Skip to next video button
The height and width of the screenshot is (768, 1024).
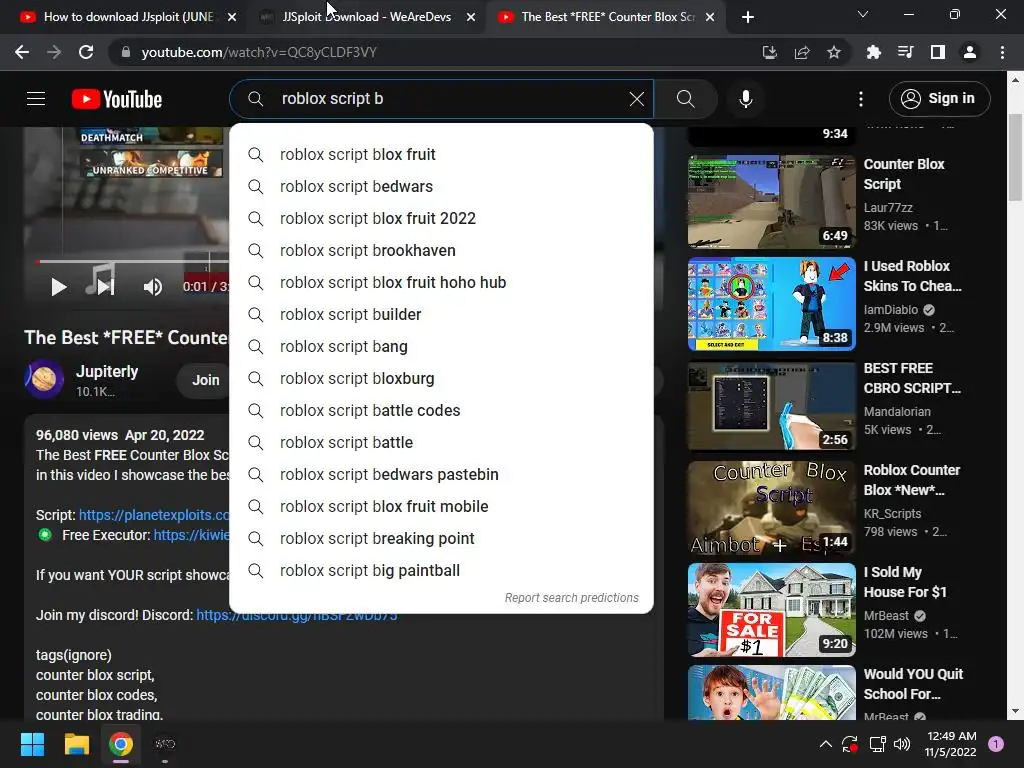(x=106, y=287)
